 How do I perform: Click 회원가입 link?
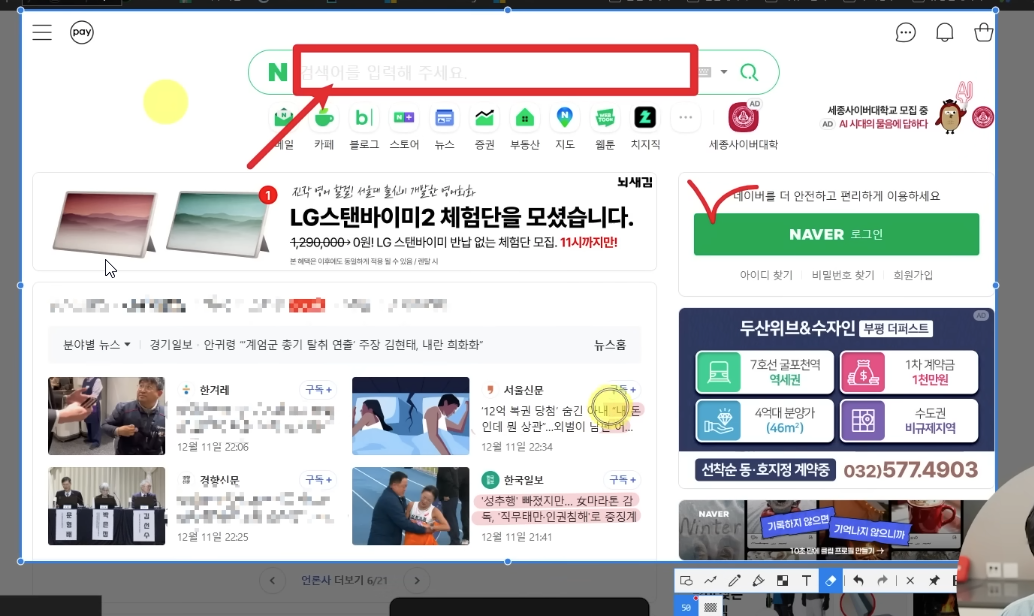(913, 275)
